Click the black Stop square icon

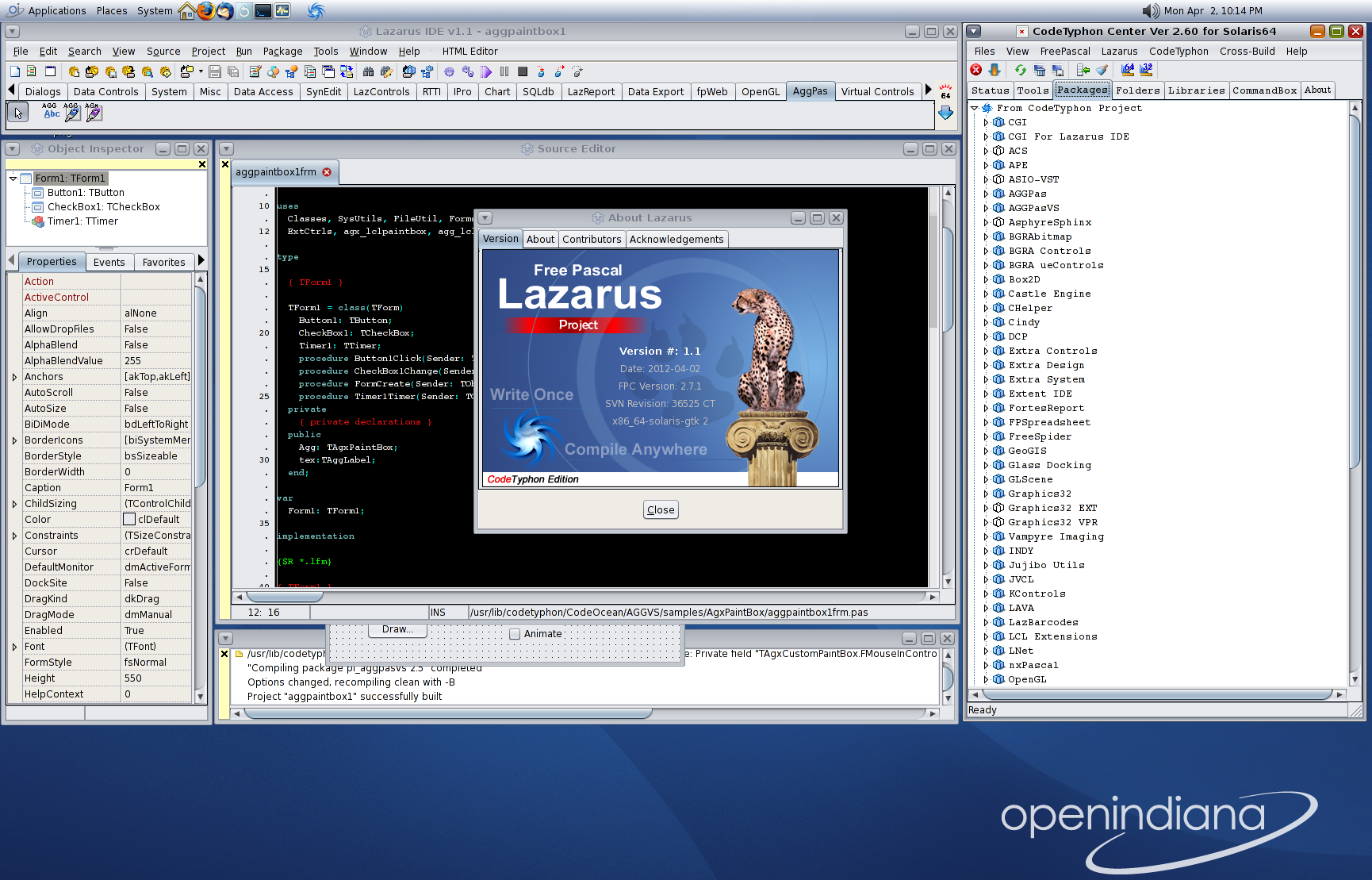click(523, 71)
